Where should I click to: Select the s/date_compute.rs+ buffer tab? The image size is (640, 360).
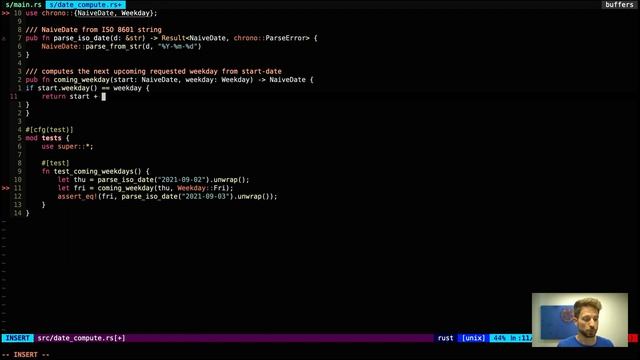pyautogui.click(x=86, y=4)
